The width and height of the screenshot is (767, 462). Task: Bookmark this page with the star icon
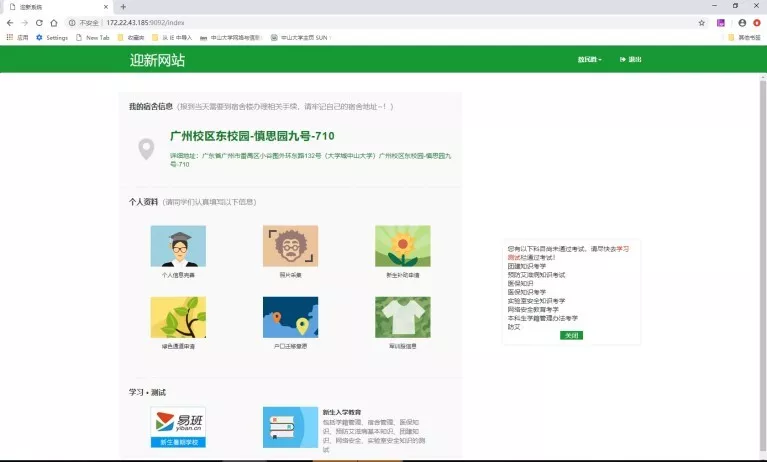701,22
